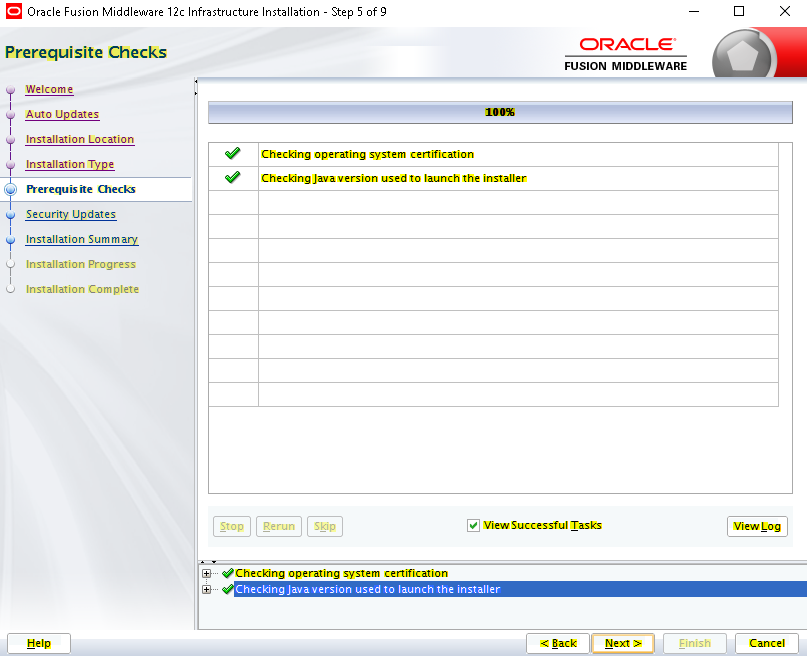Click the Installation Type step bullet

(x=10, y=164)
